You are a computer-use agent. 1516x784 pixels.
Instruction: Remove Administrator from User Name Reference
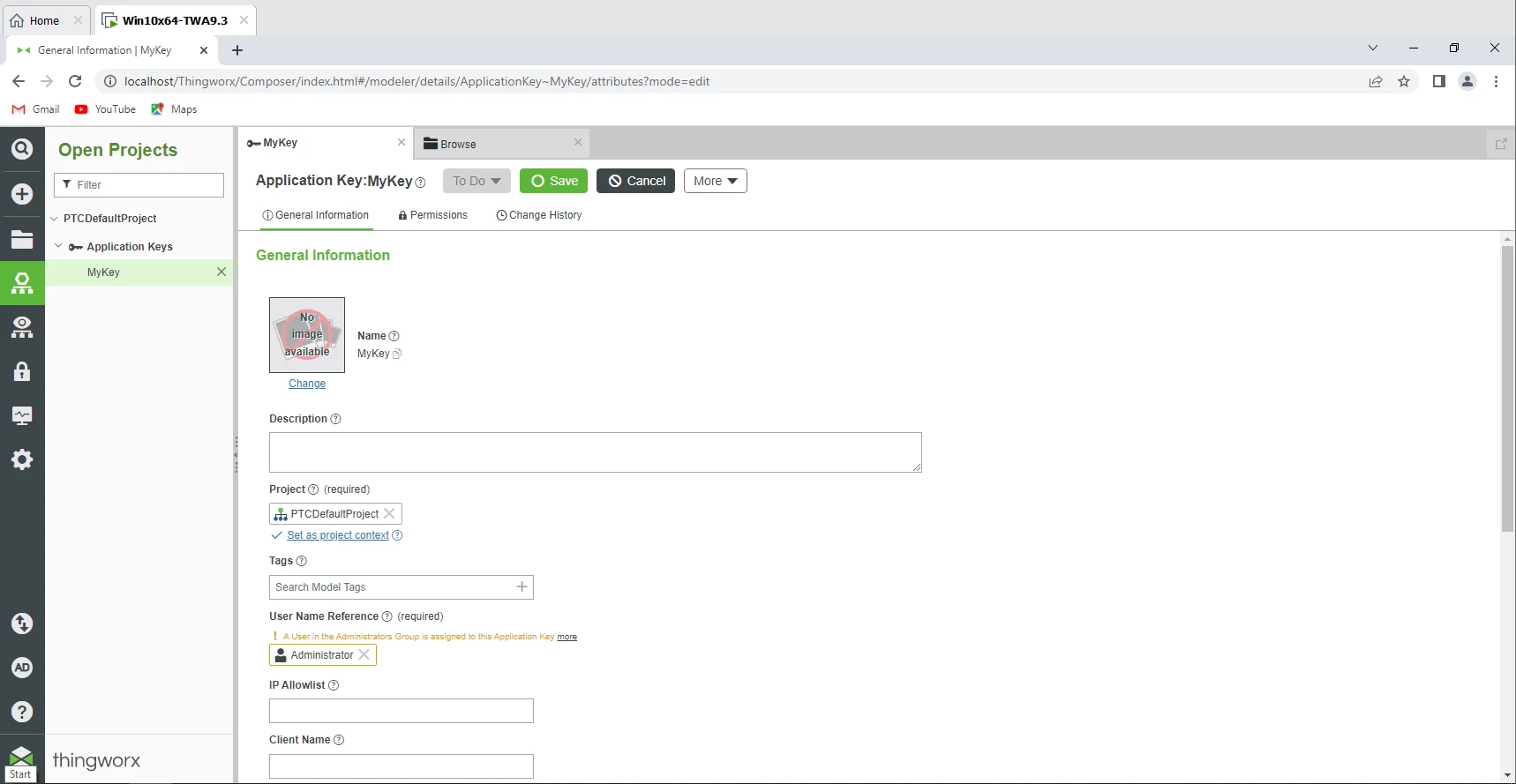364,654
